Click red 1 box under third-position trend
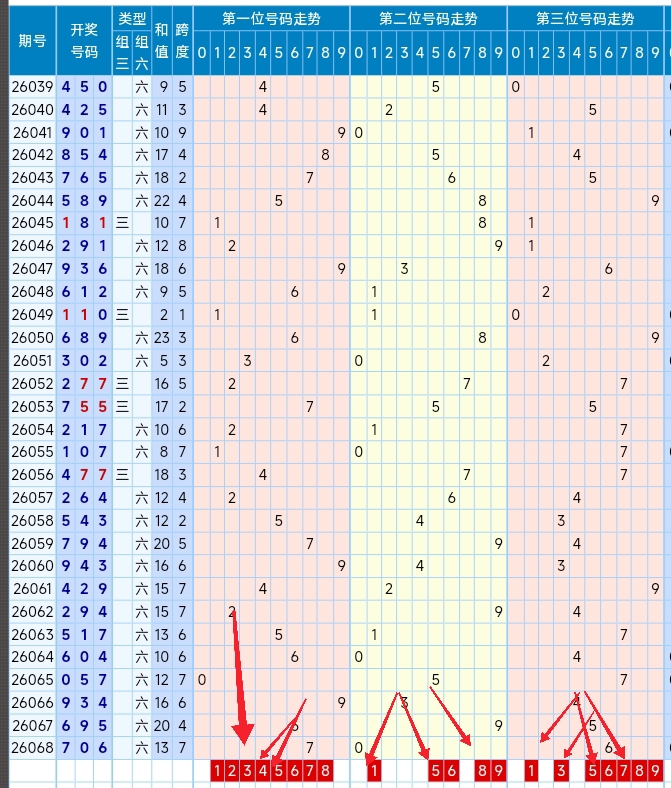671x788 pixels. point(531,770)
